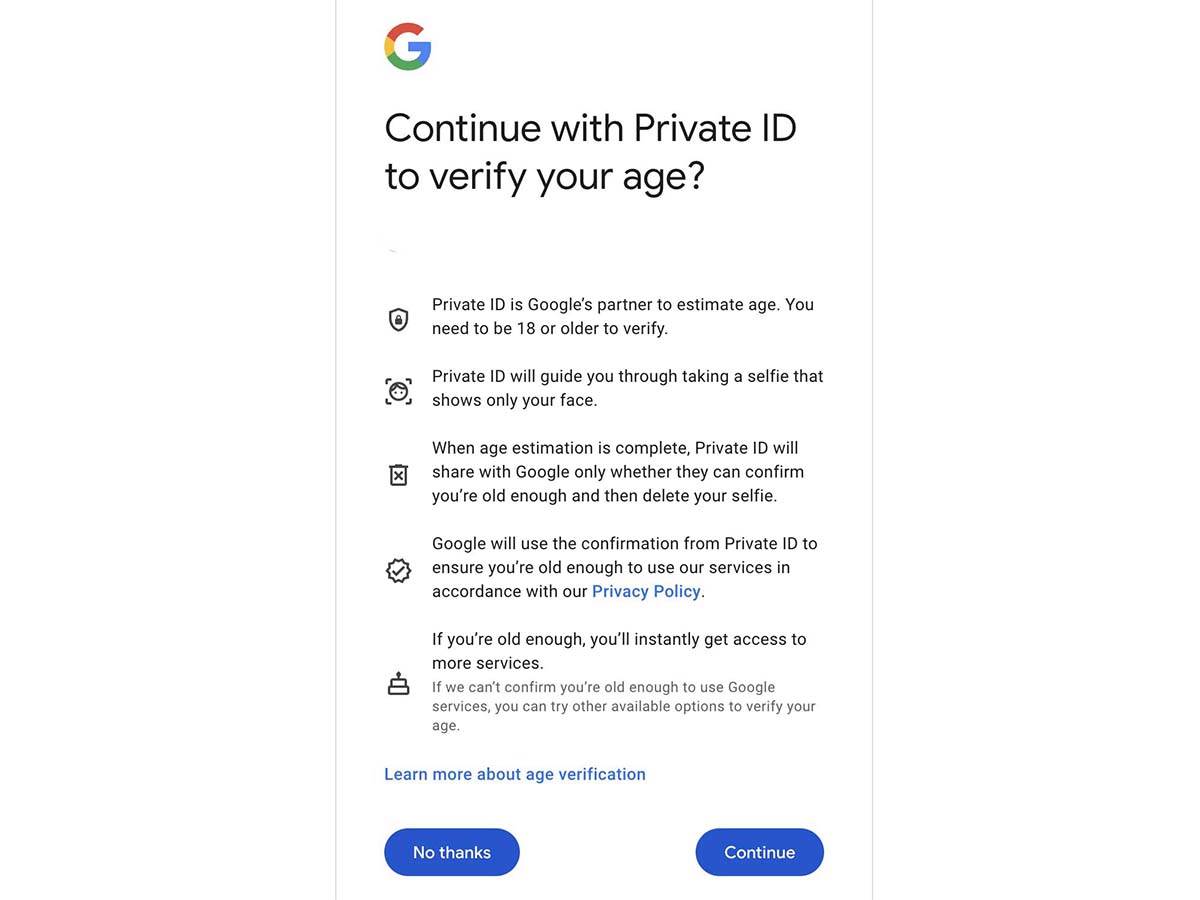
Task: Click the instant access services text
Action: coord(618,650)
